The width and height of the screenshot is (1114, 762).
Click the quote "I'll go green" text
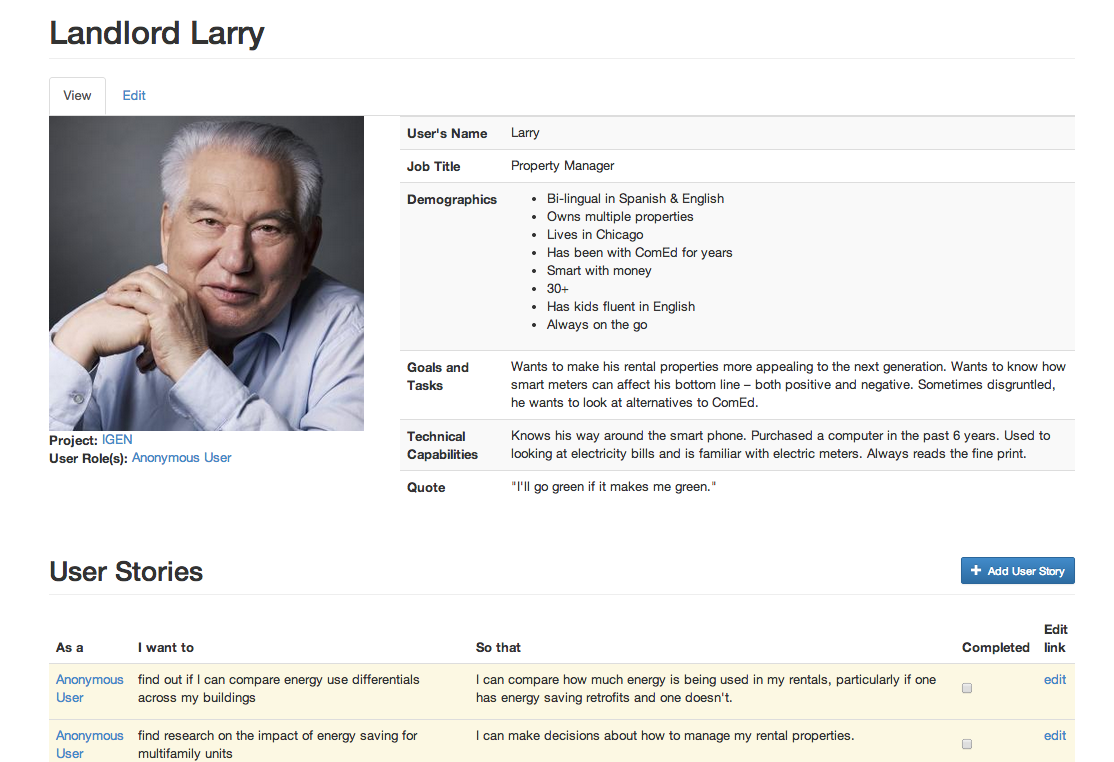point(613,487)
